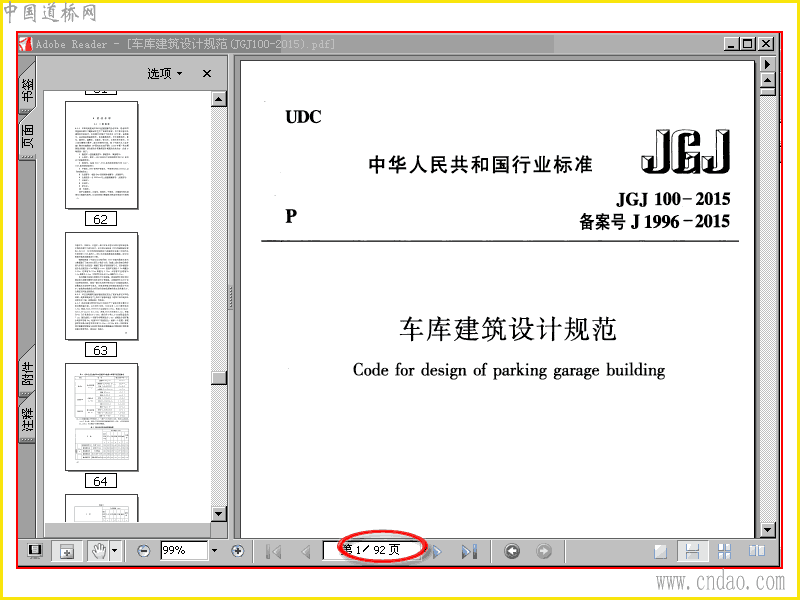
Task: Go to previous view with back arrow
Action: 512,551
